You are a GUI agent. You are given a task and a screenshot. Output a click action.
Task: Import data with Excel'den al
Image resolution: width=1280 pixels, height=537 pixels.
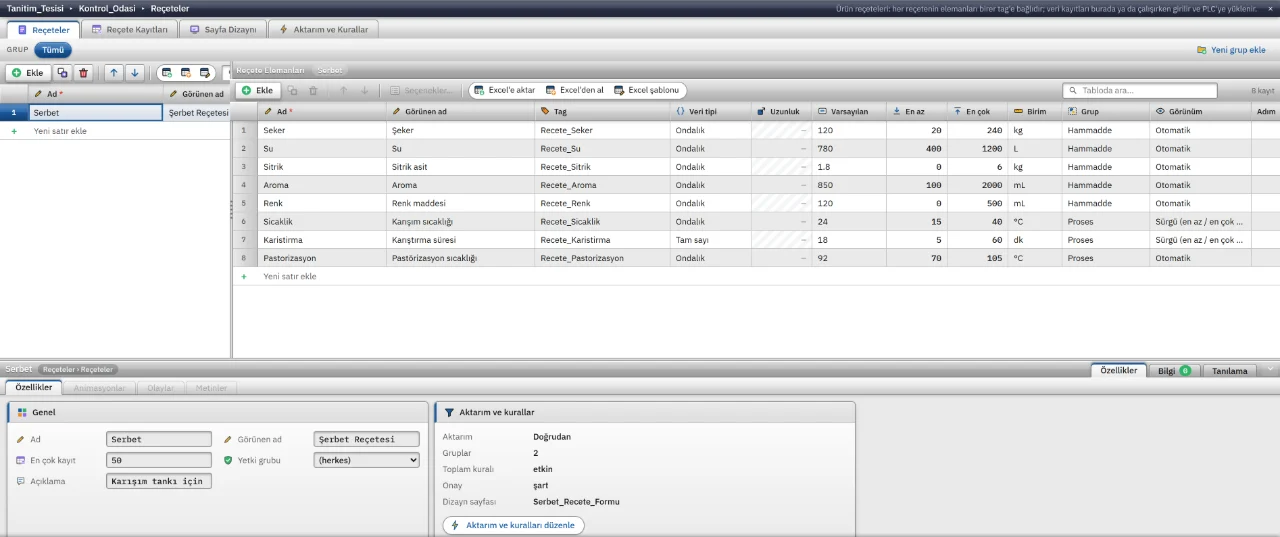click(575, 90)
